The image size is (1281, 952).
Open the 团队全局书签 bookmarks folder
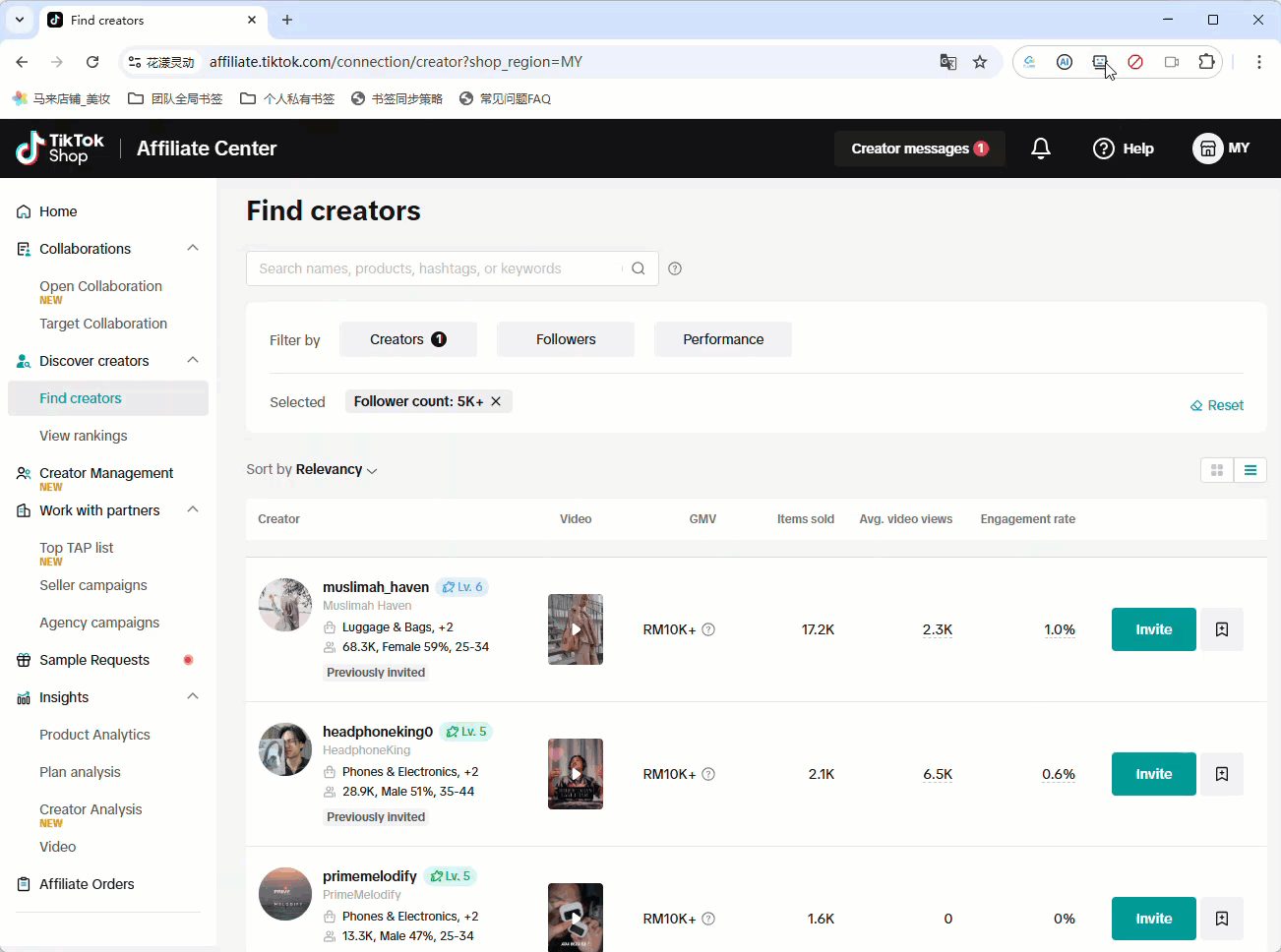[x=176, y=98]
